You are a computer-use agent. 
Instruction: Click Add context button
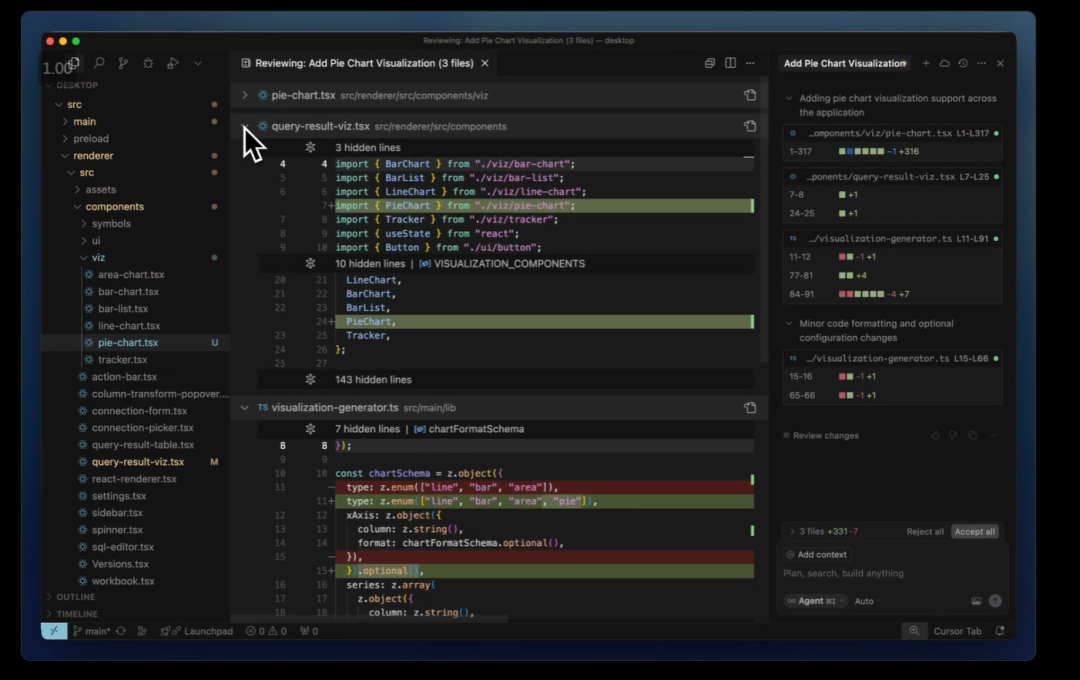point(817,555)
